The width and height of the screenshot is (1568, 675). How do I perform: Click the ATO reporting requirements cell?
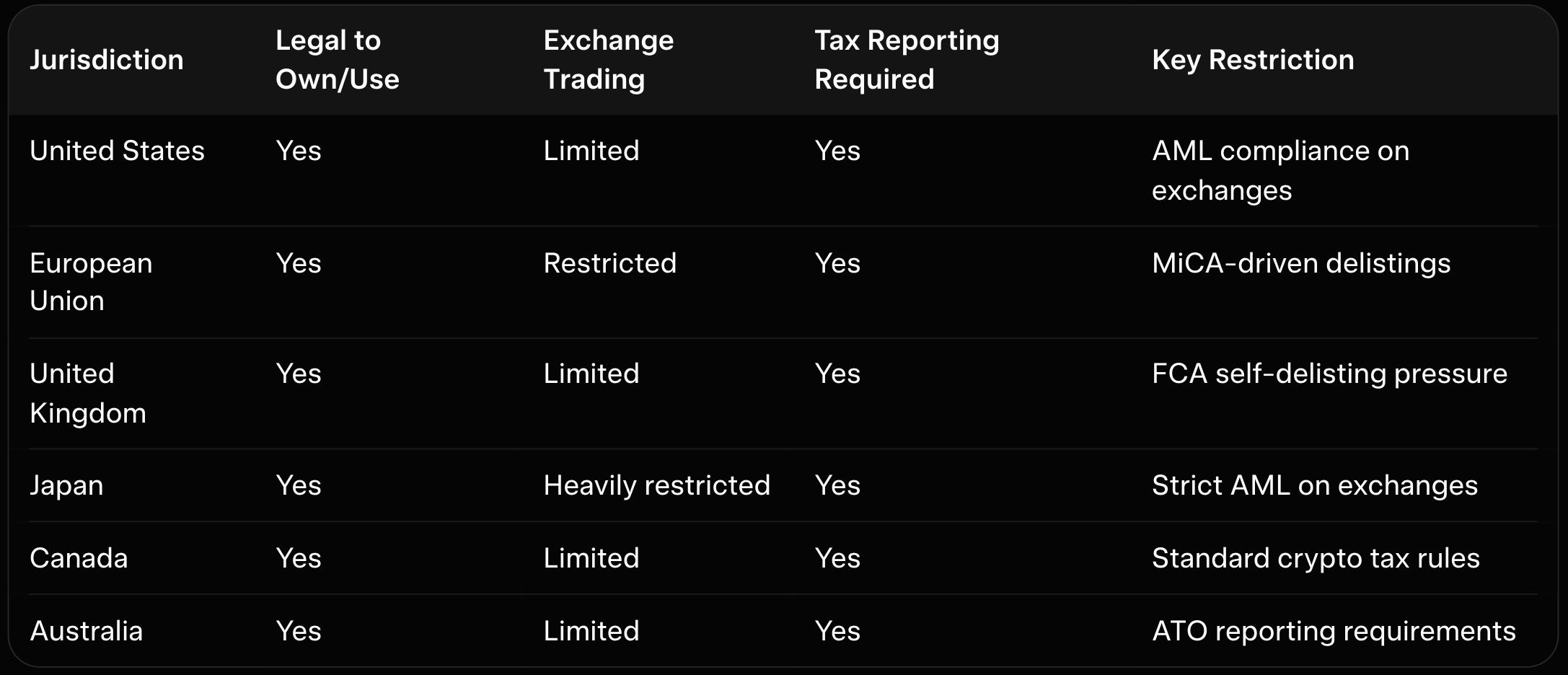(x=1333, y=631)
